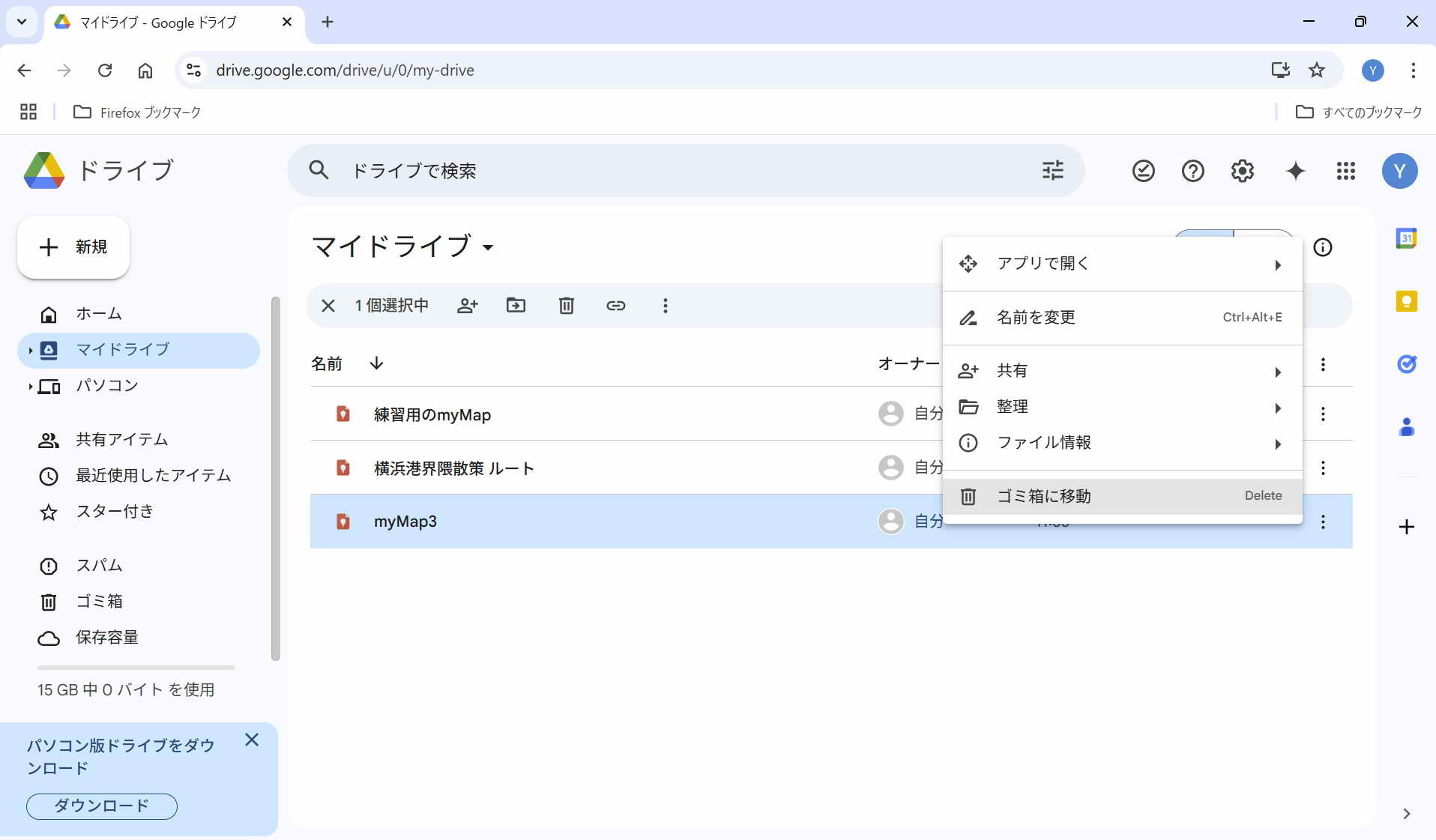Click the move-to-folder icon in selection toolbar

[x=516, y=306]
